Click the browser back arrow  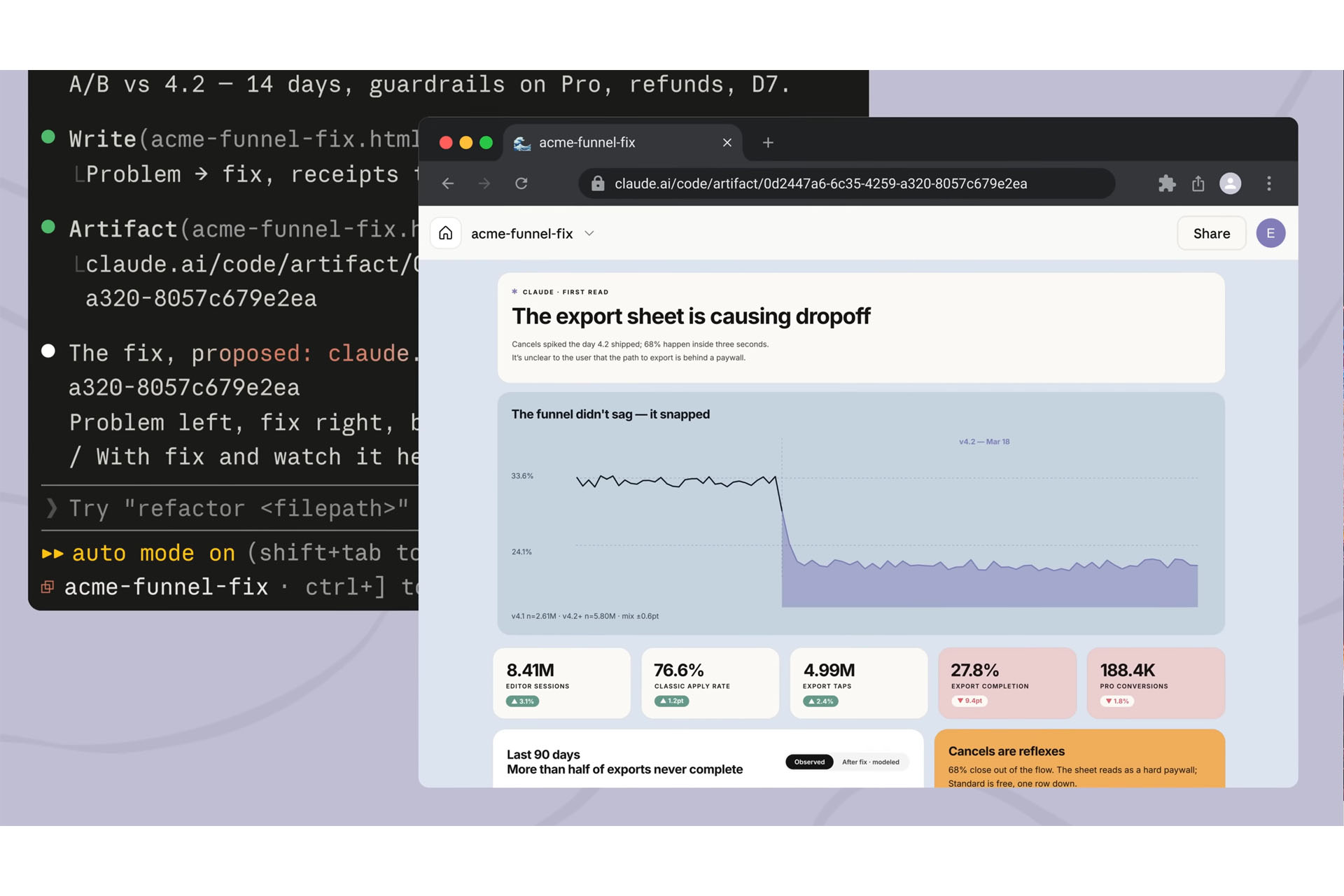tap(448, 183)
